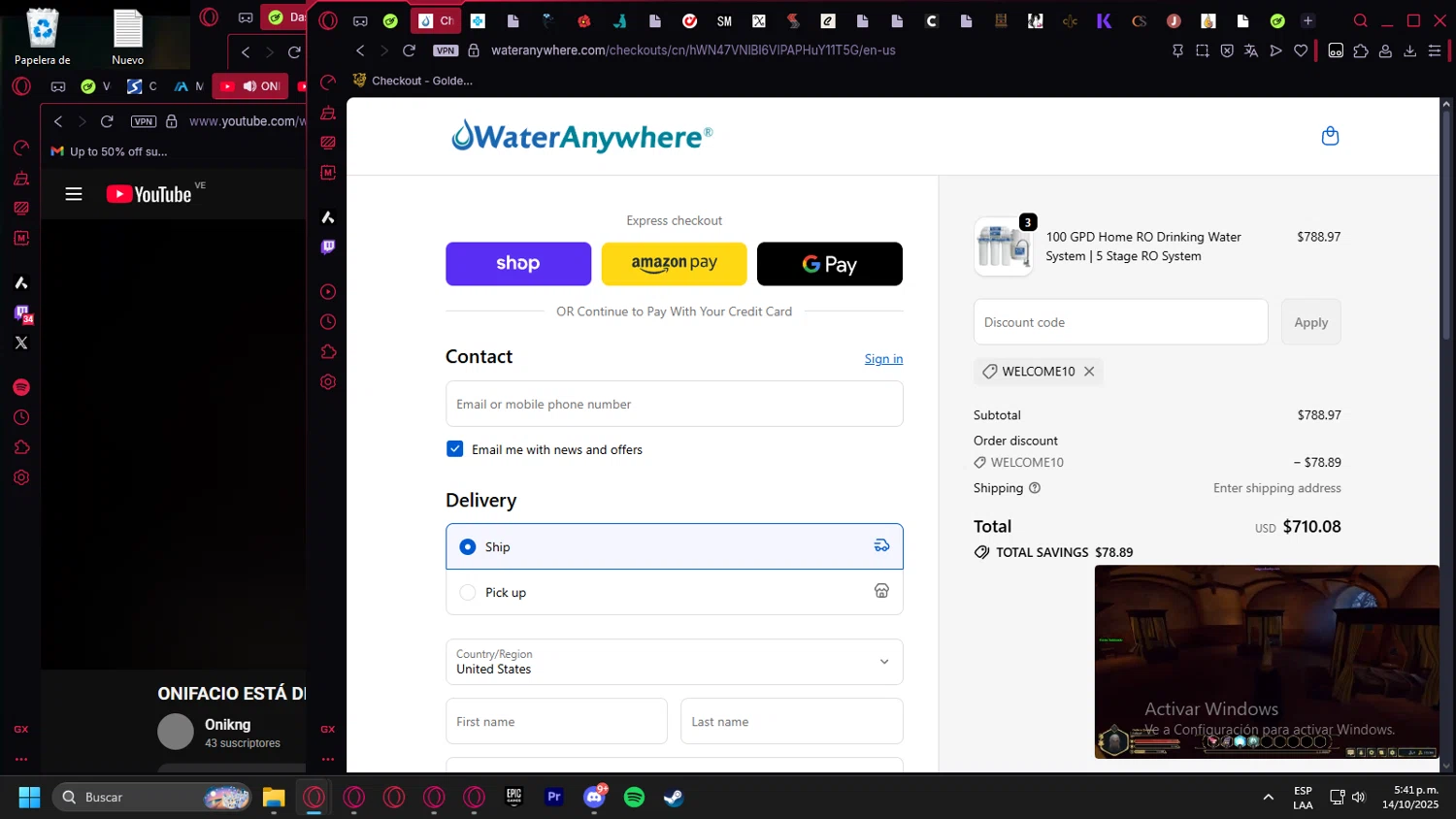Screen dimensions: 1456x819
Task: Go back in the checkout browser window
Action: click(360, 50)
